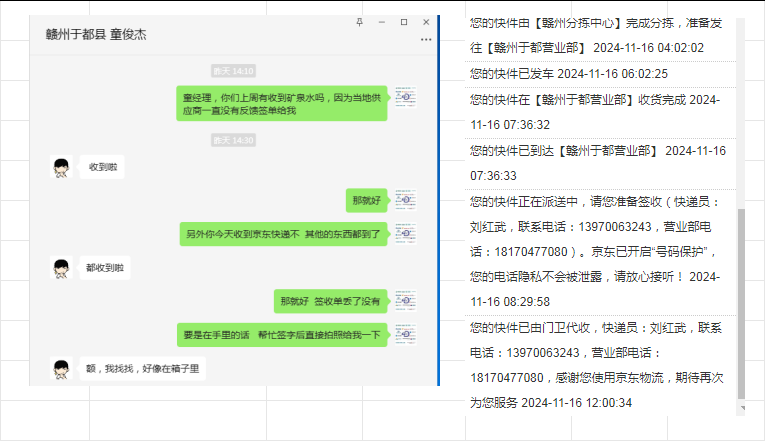
Task: Click sender avatar beside 那就好 message
Action: click(x=405, y=200)
